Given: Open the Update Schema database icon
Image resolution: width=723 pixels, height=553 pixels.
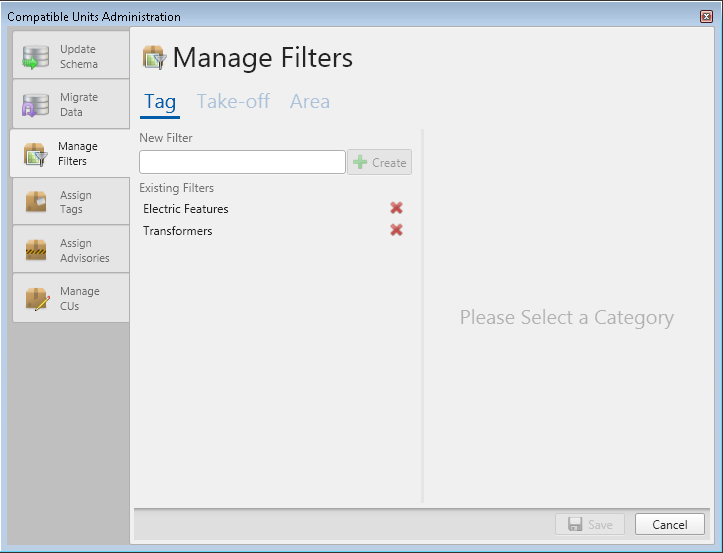Looking at the screenshot, I should pos(36,57).
